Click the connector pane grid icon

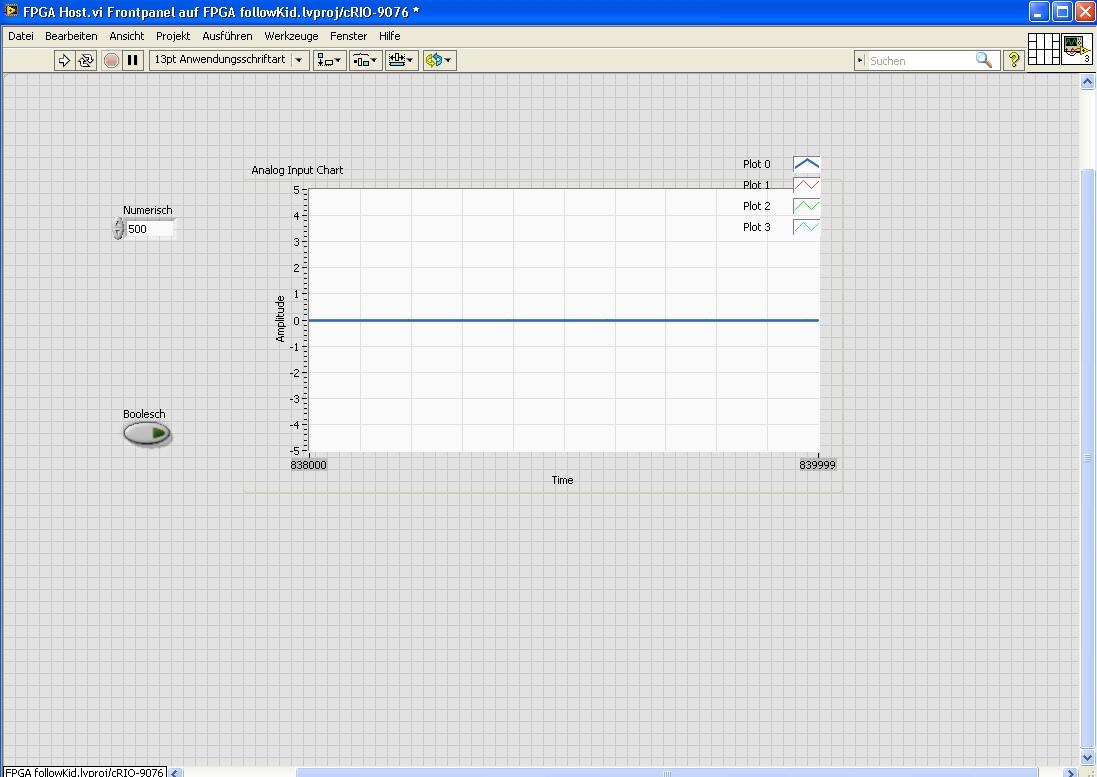(x=1043, y=49)
